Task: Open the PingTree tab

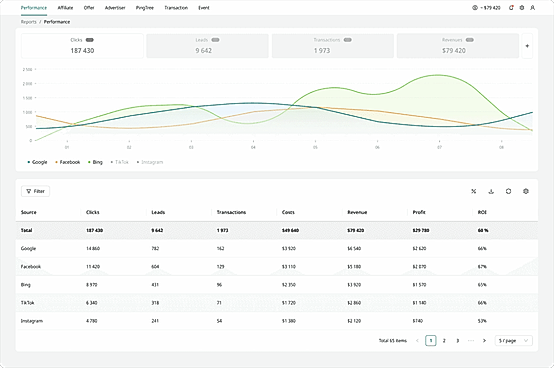Action: point(145,8)
